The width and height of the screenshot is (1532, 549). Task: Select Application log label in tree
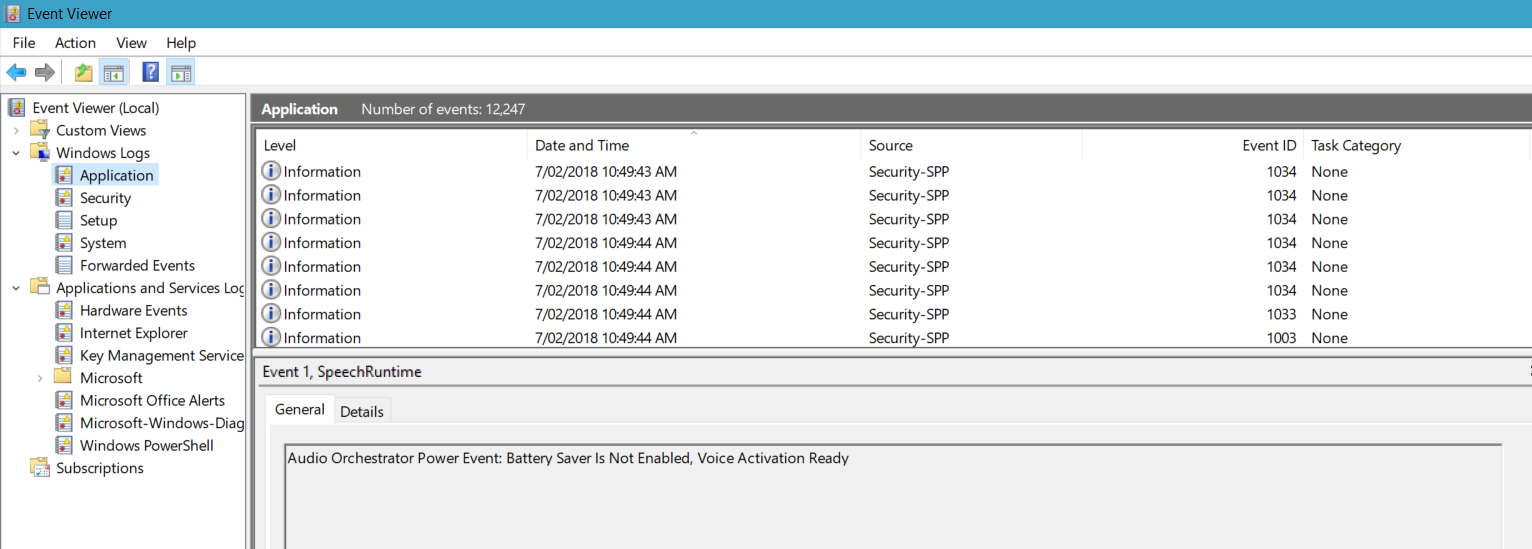[x=117, y=175]
